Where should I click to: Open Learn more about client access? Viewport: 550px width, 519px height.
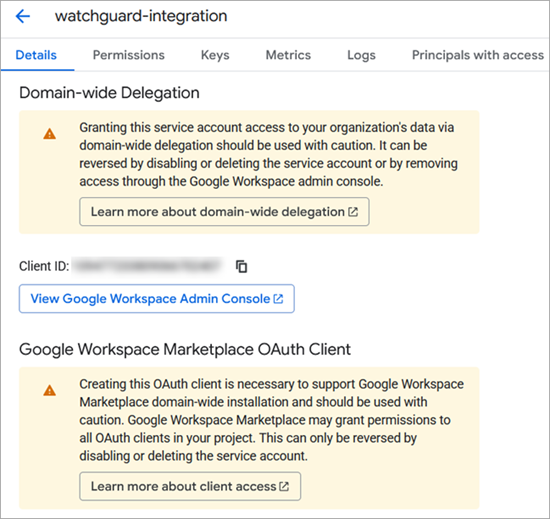point(190,486)
